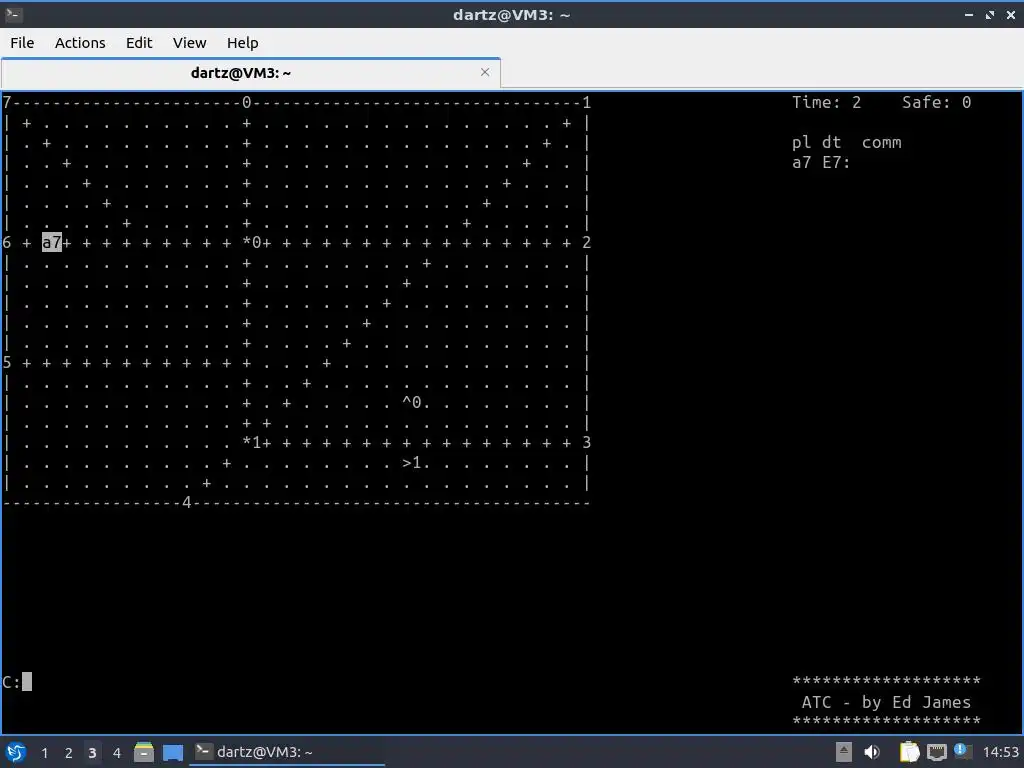1024x768 pixels.
Task: Click the 'ATC - by Ed James' credit
Action: (886, 702)
